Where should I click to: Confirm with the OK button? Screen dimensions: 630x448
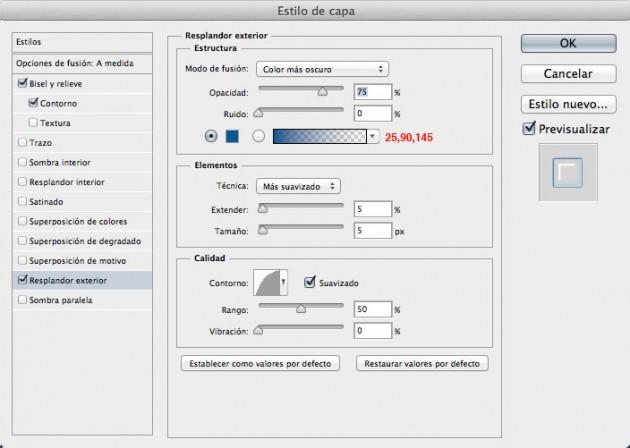pyautogui.click(x=569, y=43)
